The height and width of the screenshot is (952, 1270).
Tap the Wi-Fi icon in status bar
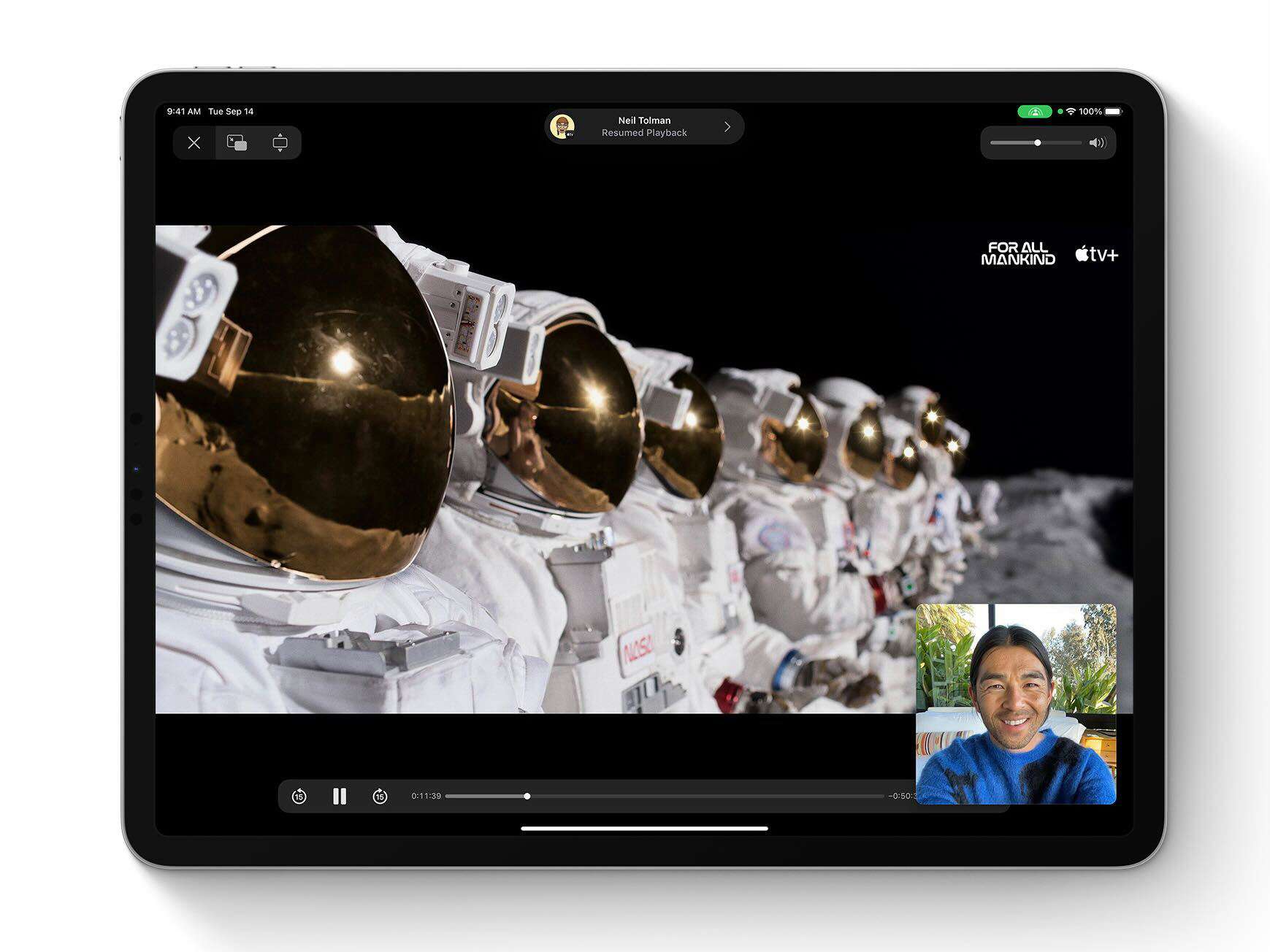coord(1071,112)
